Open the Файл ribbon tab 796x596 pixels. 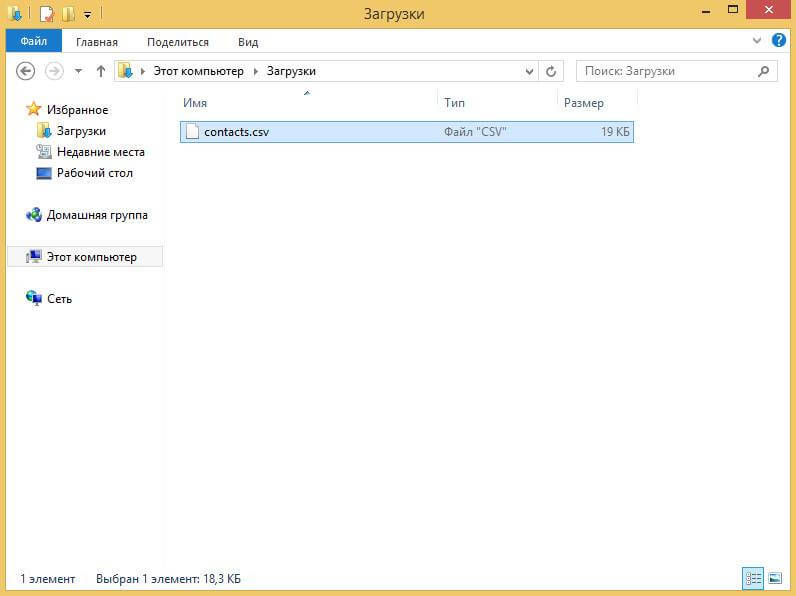[x=34, y=41]
